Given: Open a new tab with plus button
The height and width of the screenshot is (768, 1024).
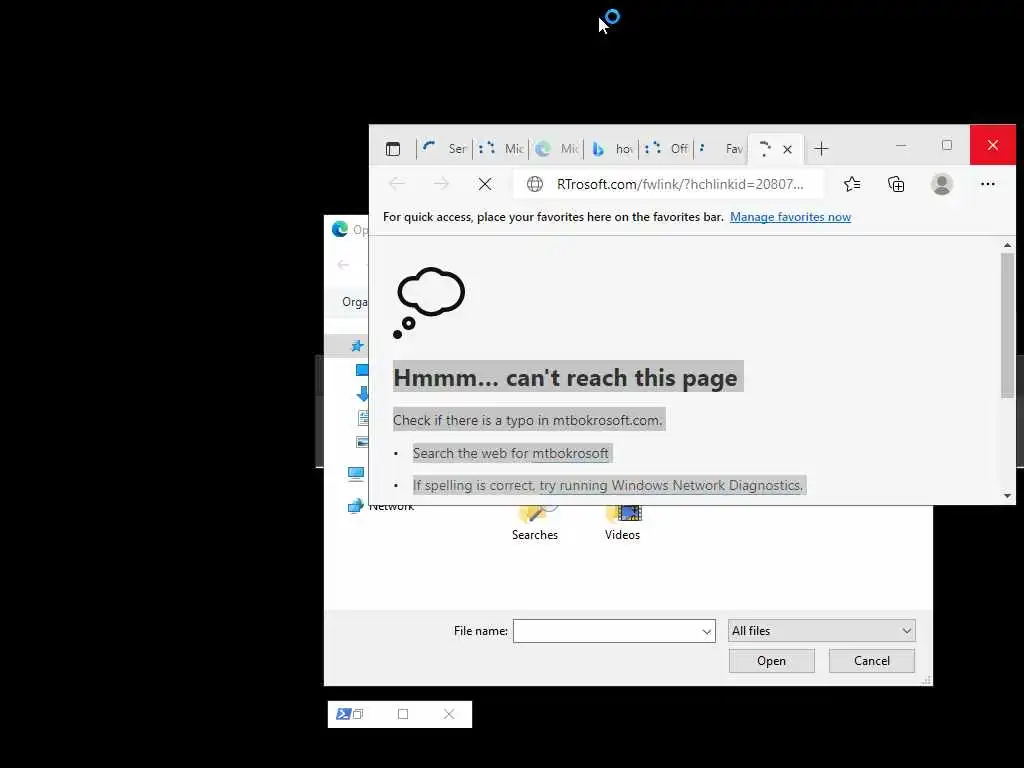Looking at the screenshot, I should (821, 149).
